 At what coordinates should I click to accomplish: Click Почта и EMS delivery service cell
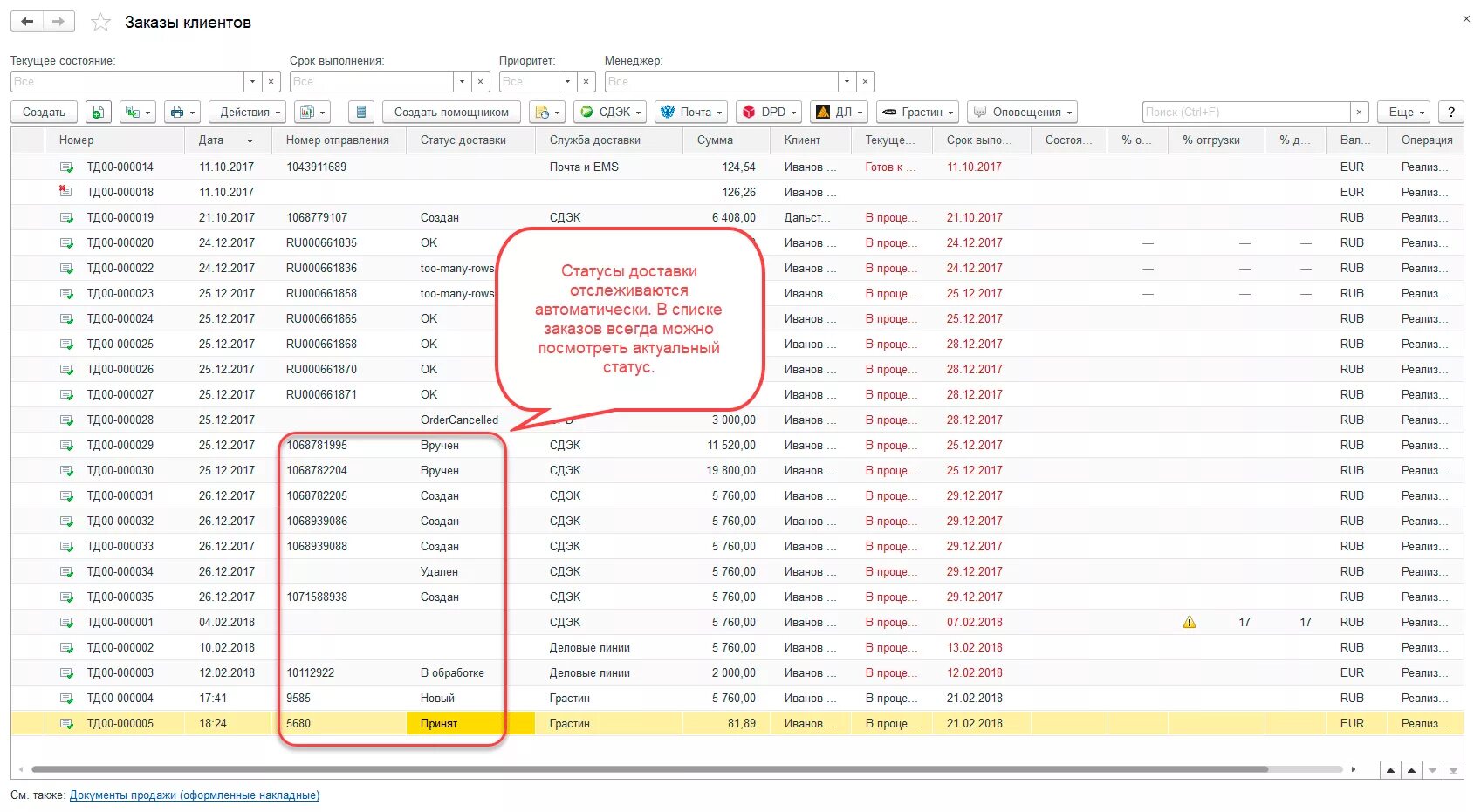(x=584, y=167)
